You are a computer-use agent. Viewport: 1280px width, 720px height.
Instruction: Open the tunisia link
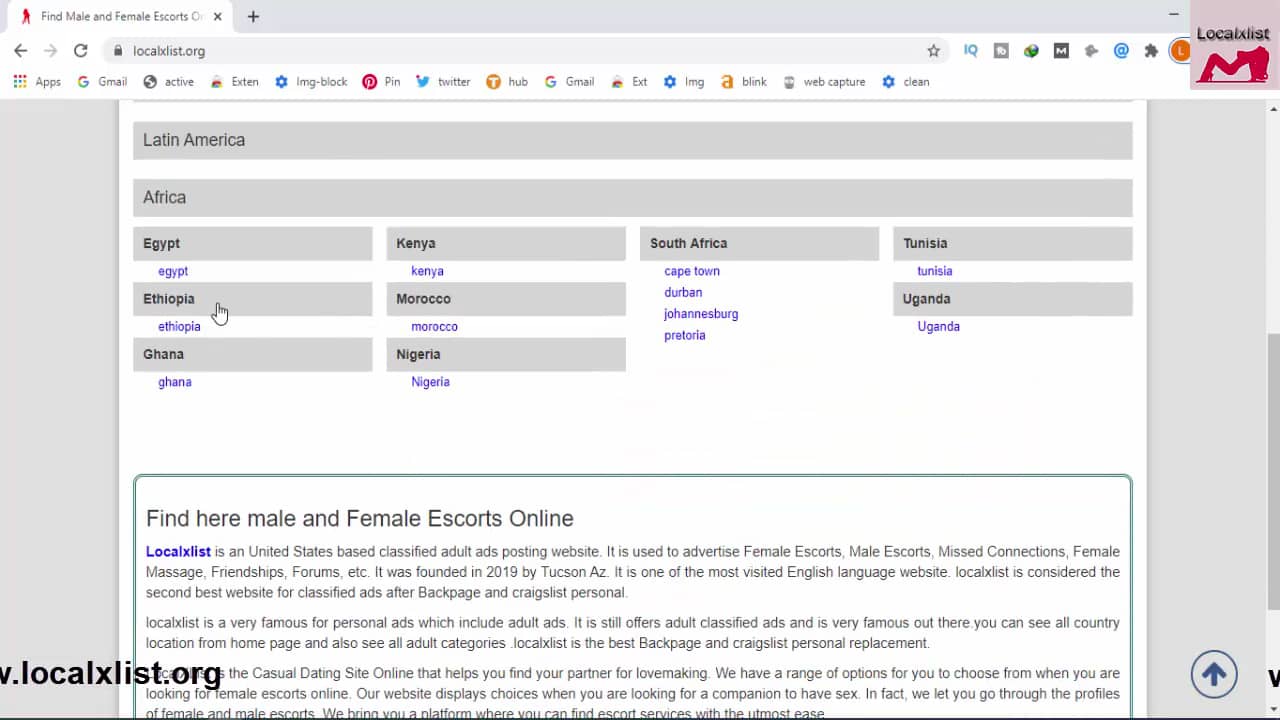point(935,271)
